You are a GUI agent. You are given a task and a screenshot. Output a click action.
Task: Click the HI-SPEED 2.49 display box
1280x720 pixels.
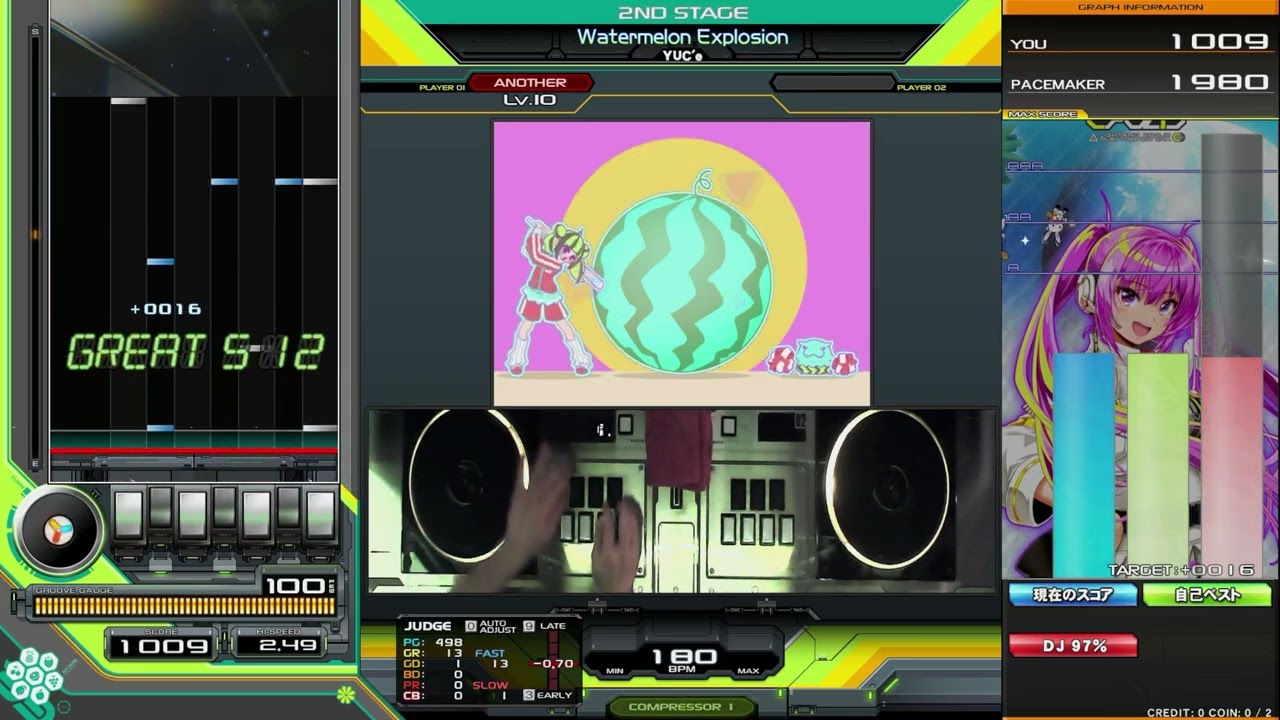pyautogui.click(x=281, y=643)
